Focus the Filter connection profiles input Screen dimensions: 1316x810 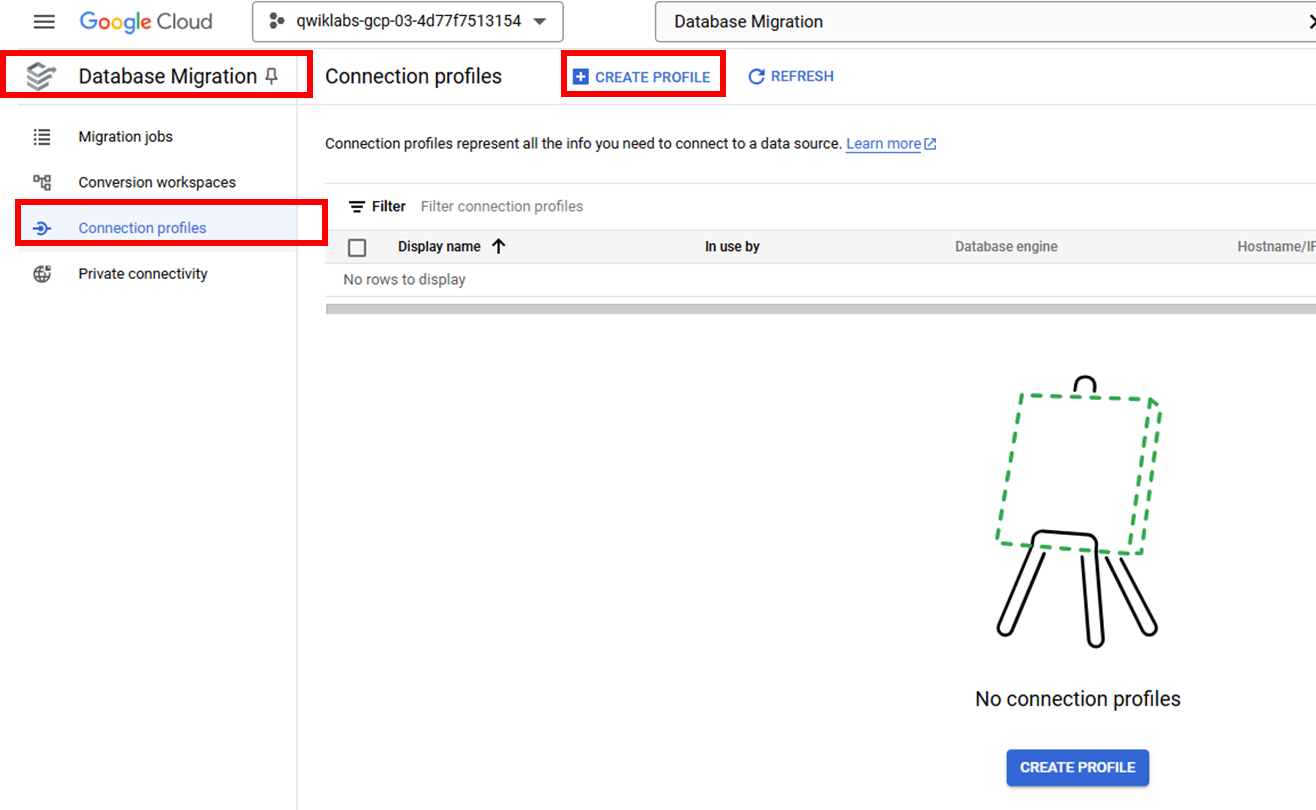point(502,206)
